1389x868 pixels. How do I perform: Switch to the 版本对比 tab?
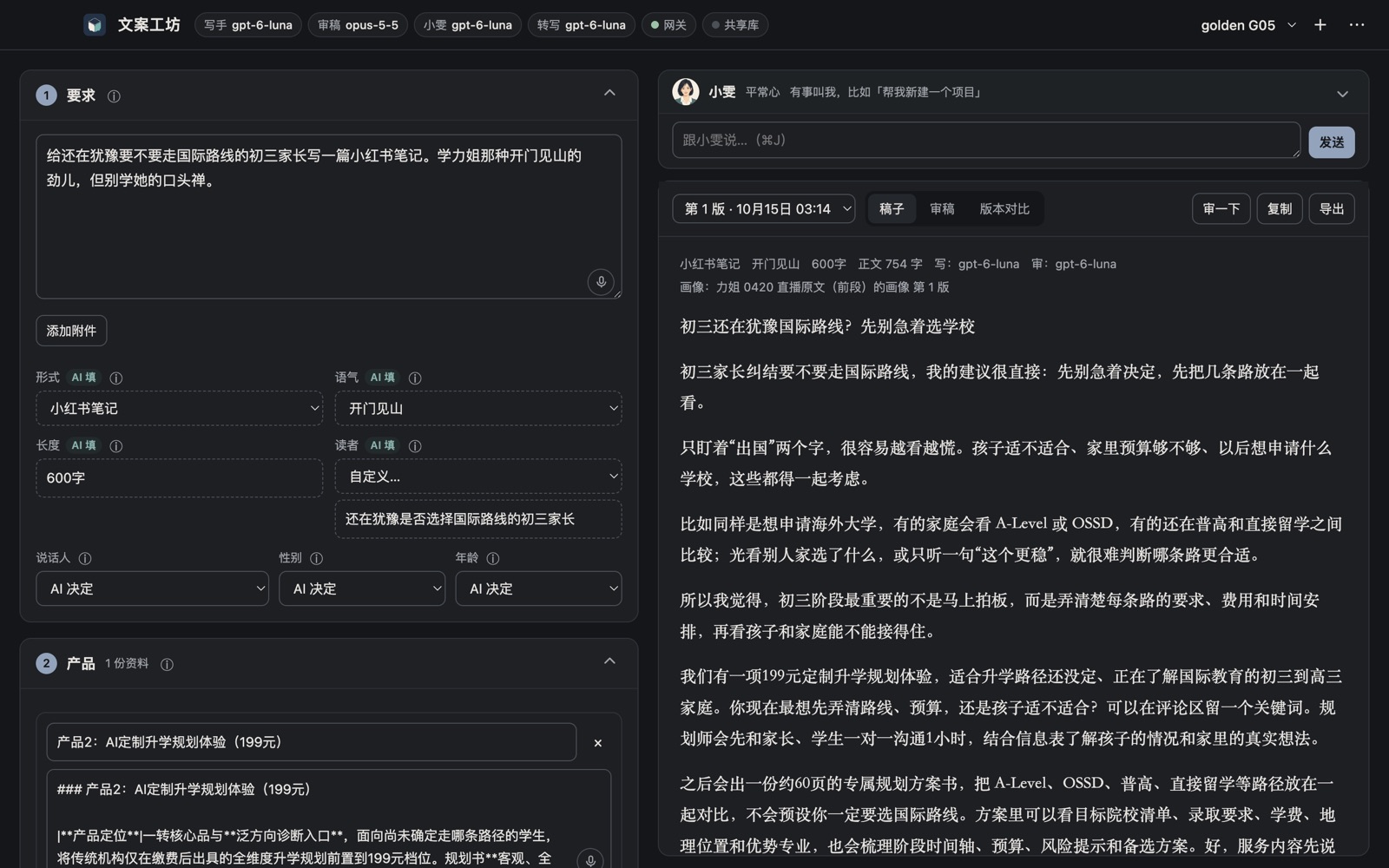[x=1004, y=209]
